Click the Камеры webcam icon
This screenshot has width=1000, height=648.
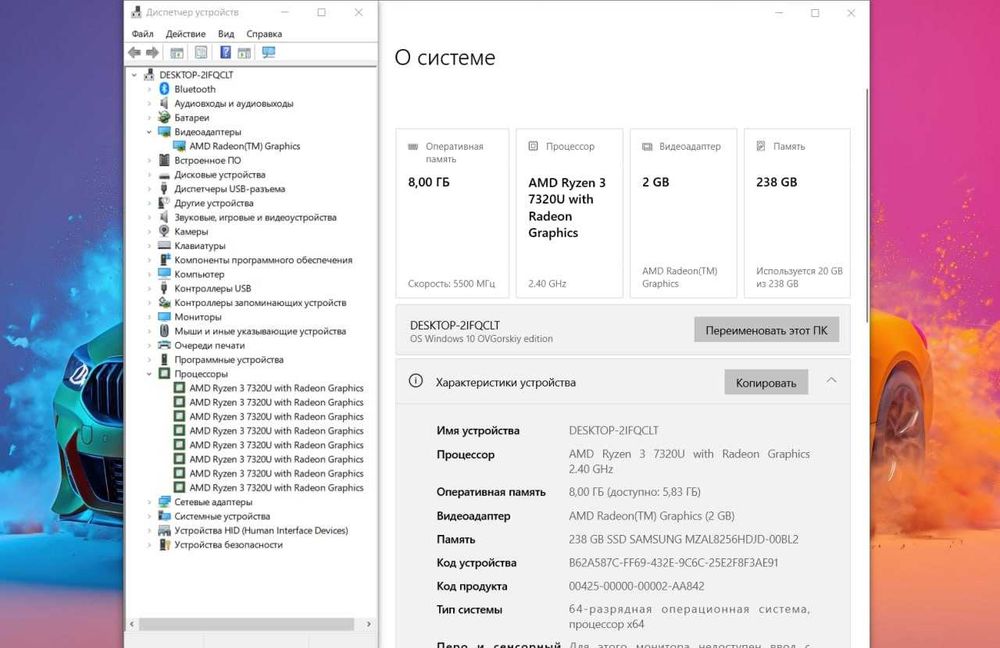pos(164,231)
